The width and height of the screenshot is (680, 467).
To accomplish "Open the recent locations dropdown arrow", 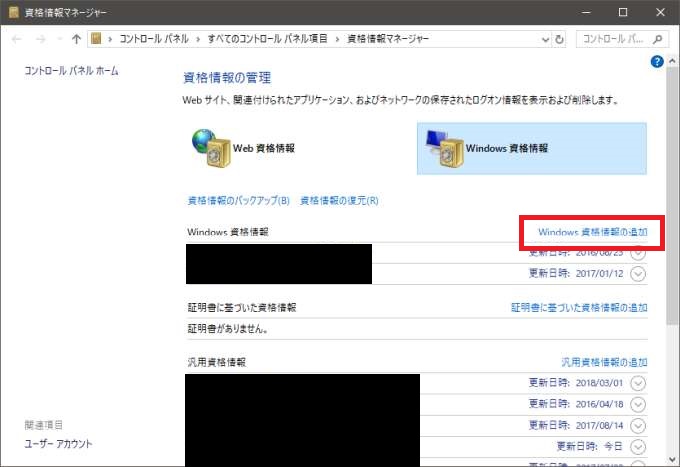I will point(59,39).
